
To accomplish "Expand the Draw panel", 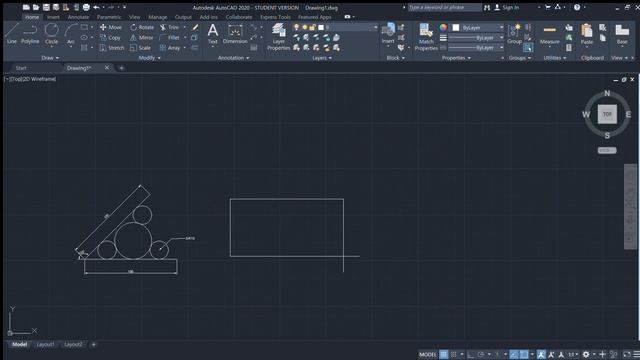I will [x=50, y=58].
